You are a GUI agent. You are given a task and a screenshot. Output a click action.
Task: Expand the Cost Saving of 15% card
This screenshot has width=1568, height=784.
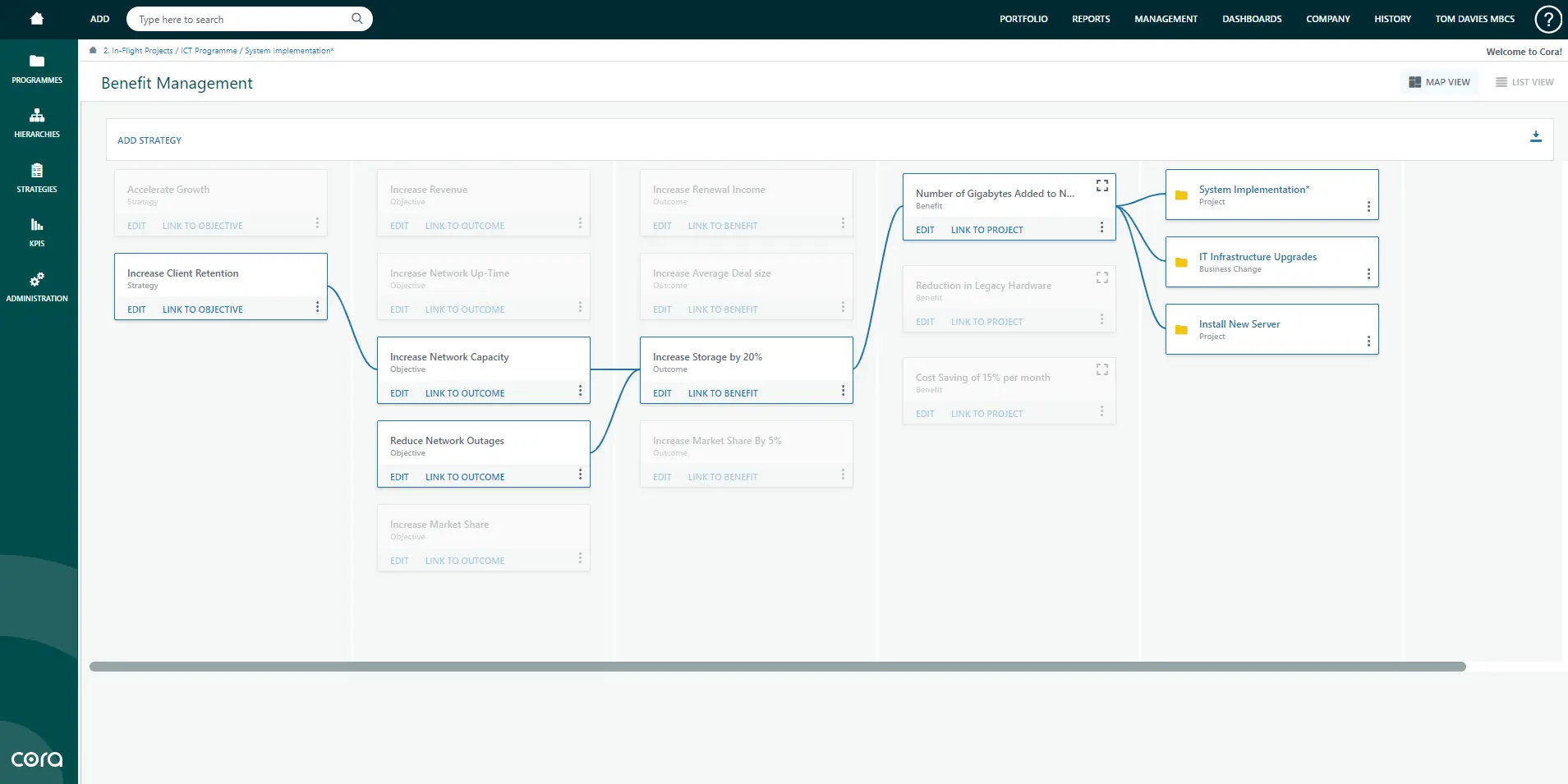(1101, 369)
